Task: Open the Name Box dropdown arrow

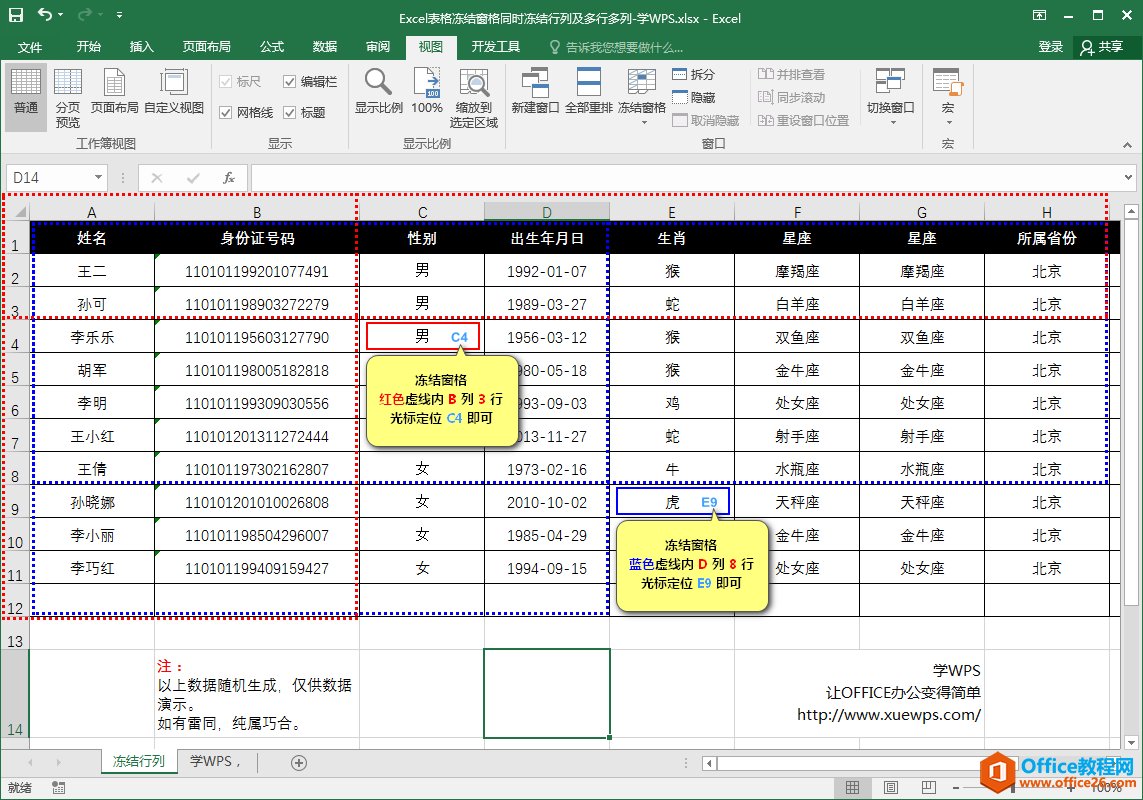Action: click(x=98, y=178)
